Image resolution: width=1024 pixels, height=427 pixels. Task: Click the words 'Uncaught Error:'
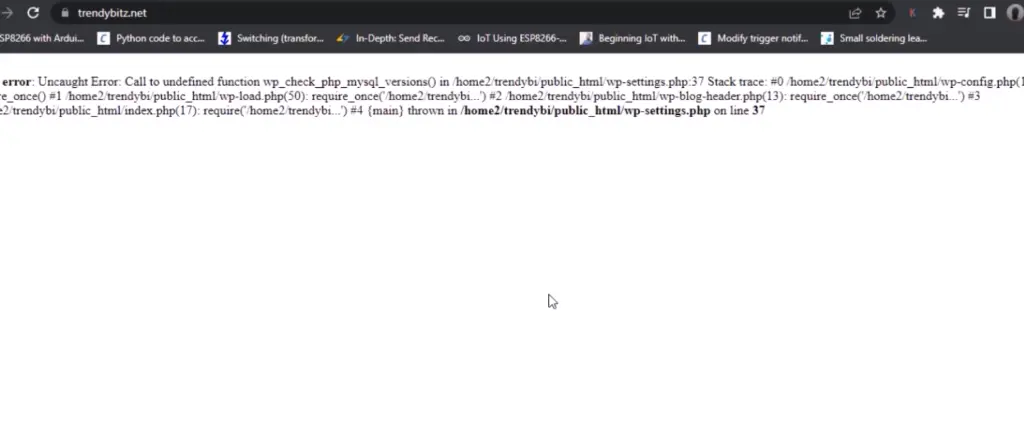coord(80,82)
